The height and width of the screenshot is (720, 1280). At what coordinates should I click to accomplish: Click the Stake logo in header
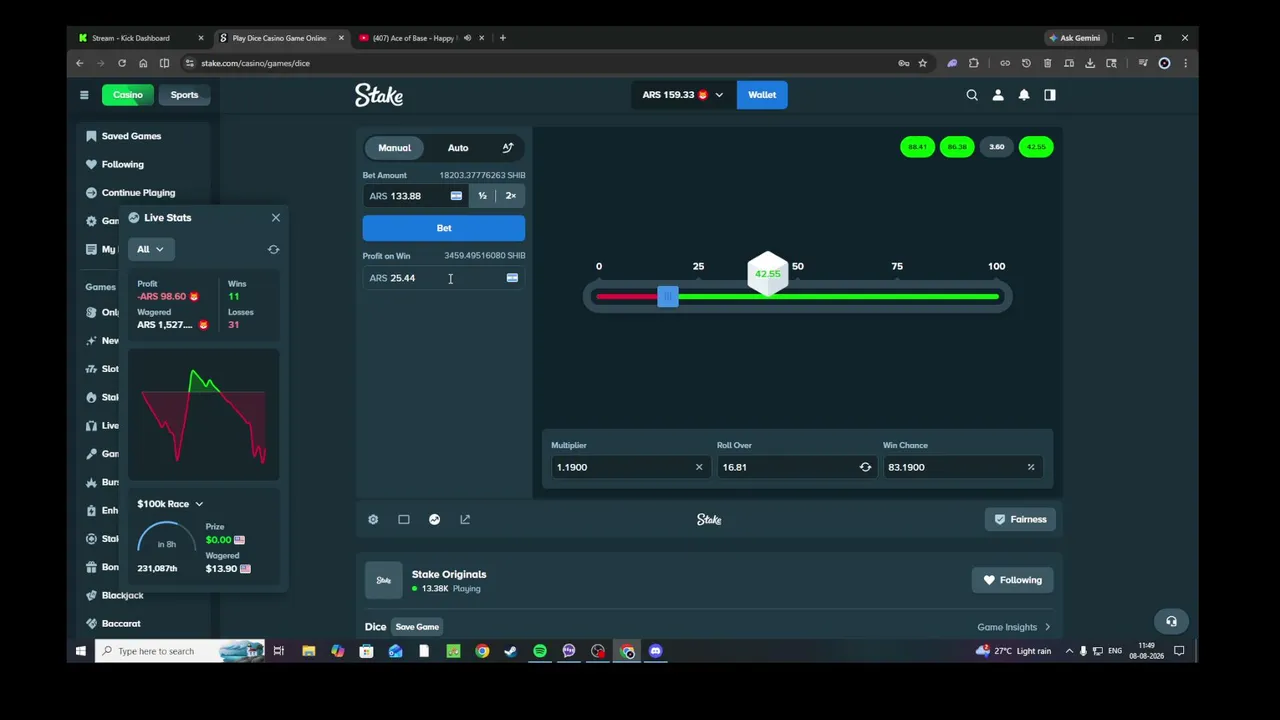click(379, 95)
